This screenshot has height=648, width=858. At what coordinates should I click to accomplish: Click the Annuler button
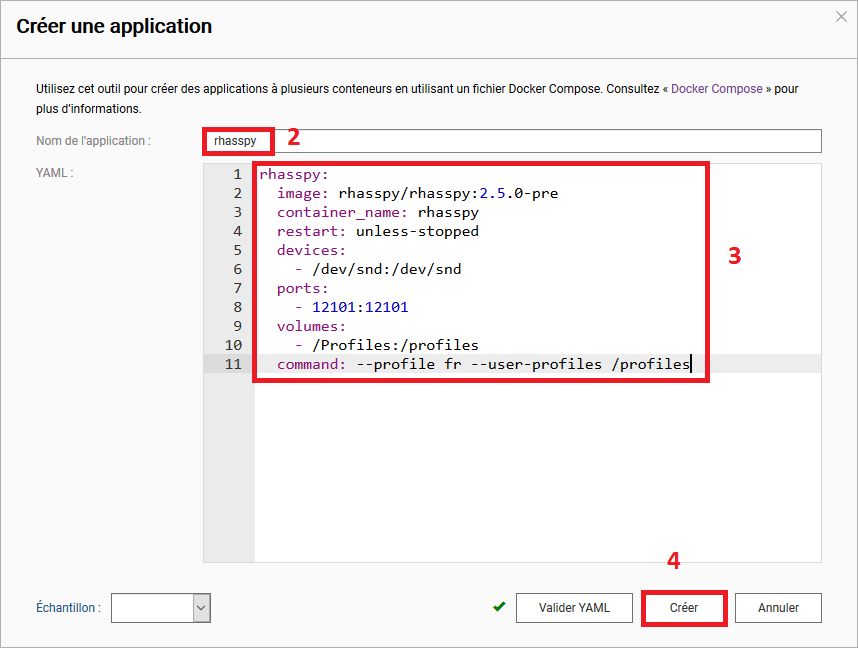coord(778,608)
